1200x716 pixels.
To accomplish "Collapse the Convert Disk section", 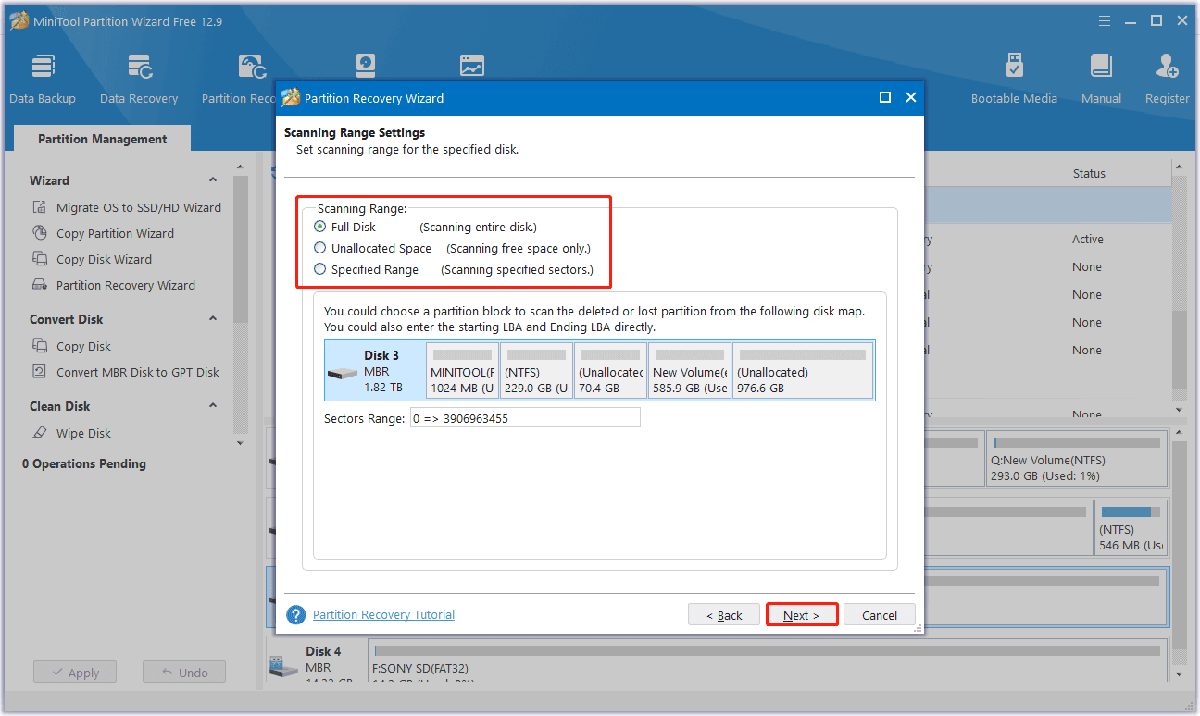I will pos(213,319).
